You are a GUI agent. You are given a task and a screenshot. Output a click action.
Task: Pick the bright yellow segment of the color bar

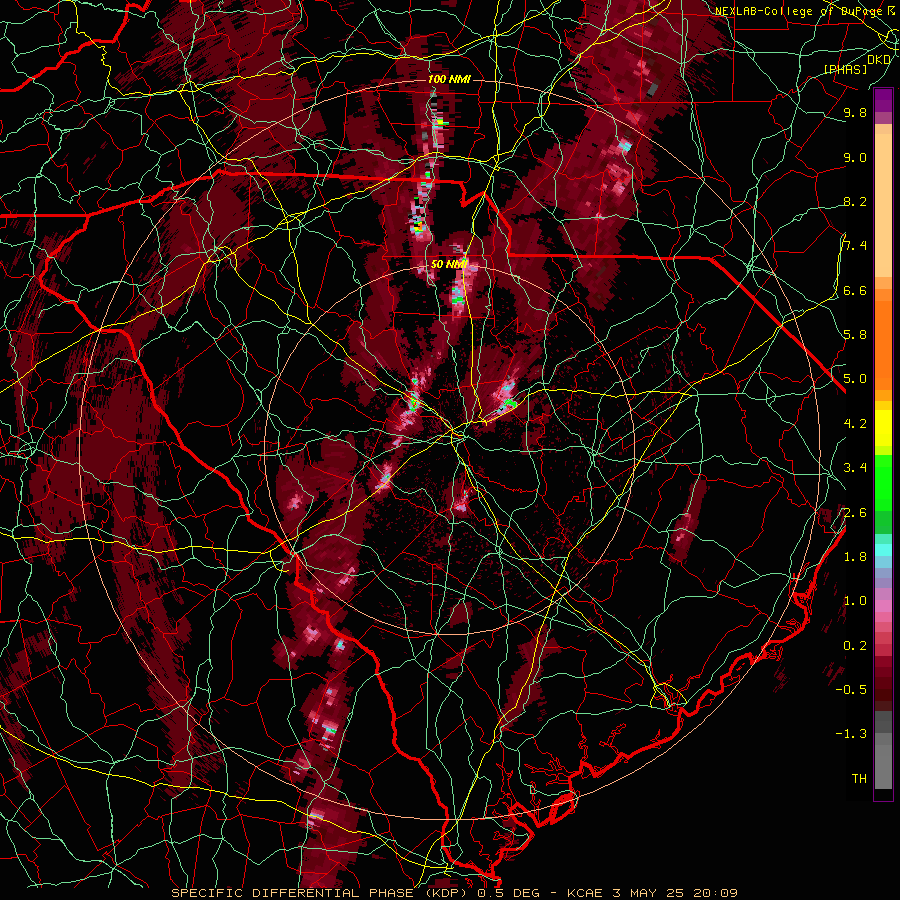coord(883,428)
